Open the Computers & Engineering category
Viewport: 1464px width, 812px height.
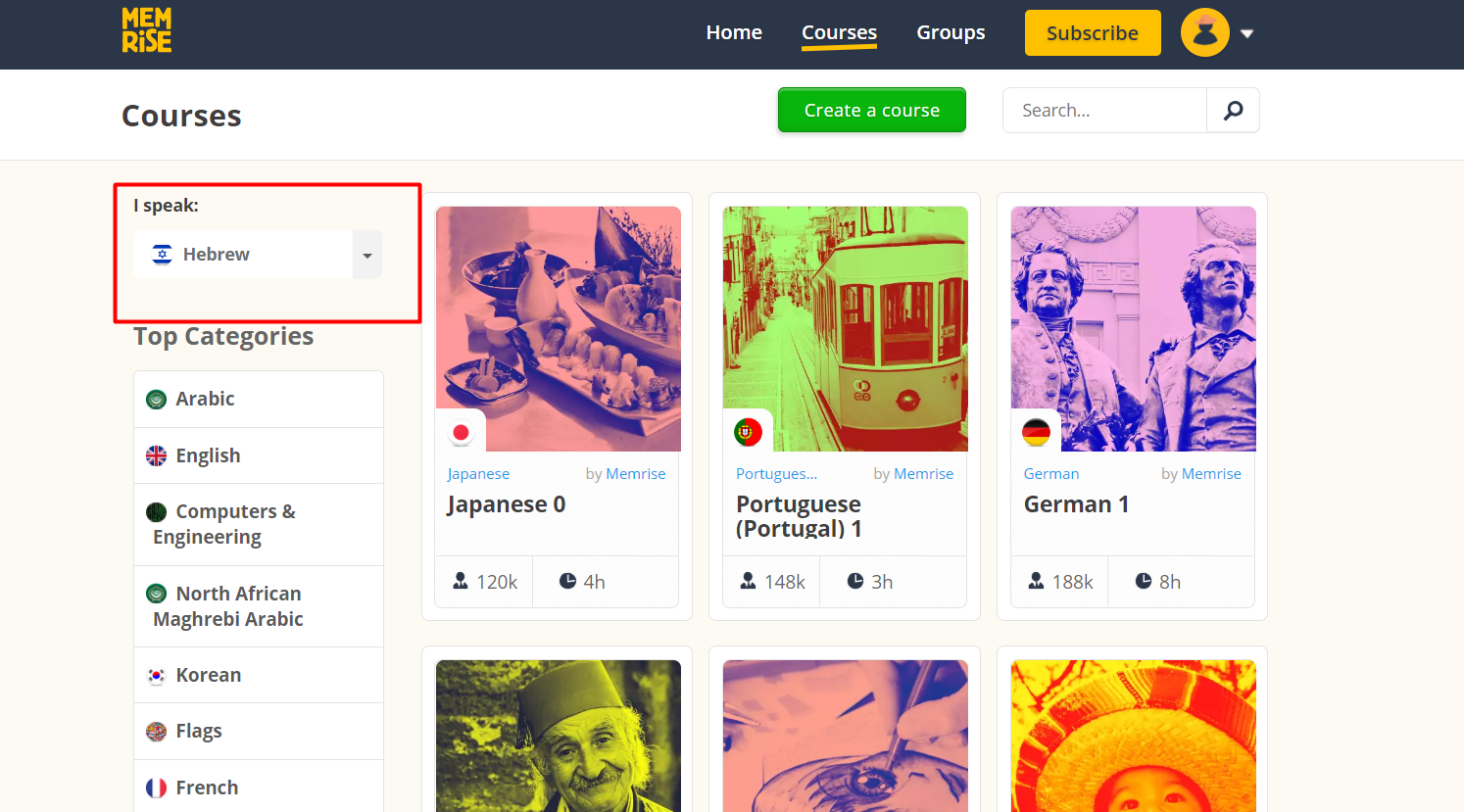(259, 524)
